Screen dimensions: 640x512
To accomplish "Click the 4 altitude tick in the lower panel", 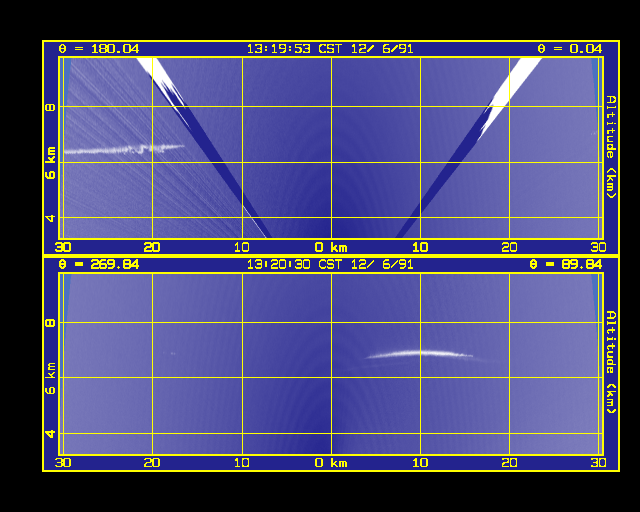I will coord(50,434).
